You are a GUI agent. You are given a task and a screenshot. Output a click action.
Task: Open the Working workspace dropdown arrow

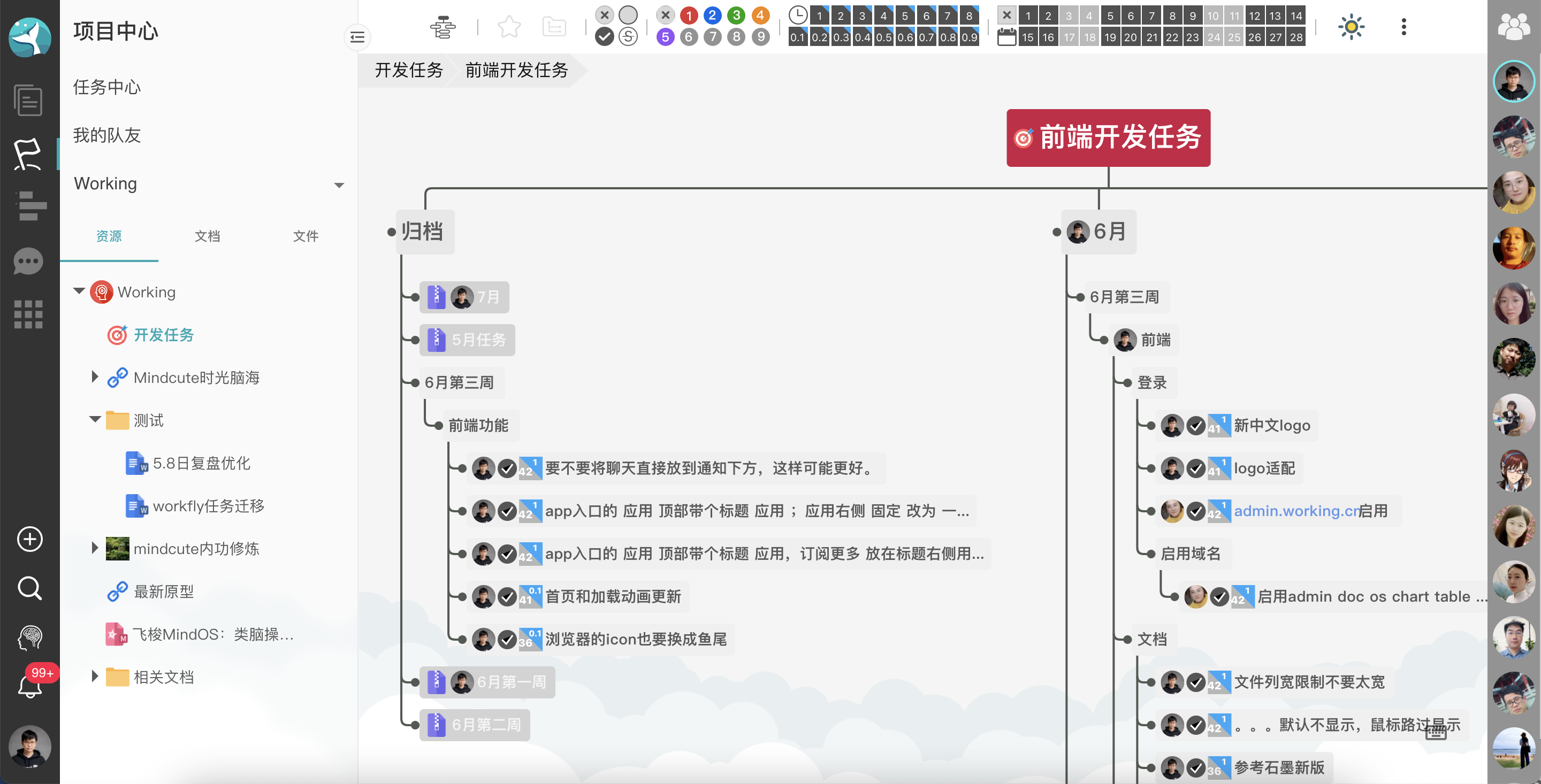[339, 185]
